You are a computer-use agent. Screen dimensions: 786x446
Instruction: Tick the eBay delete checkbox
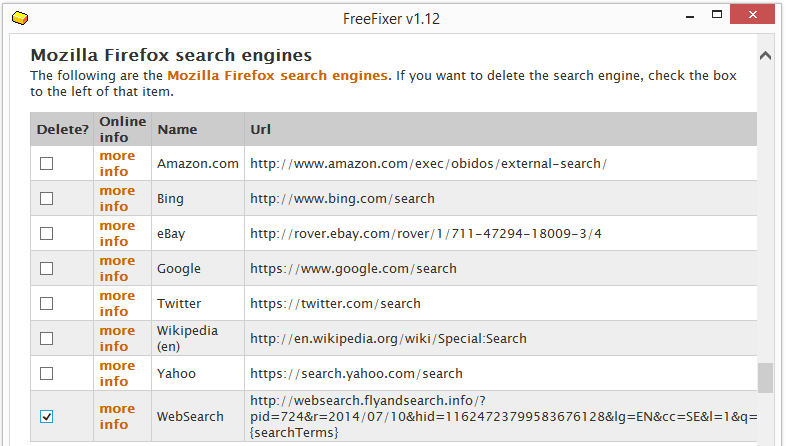pyautogui.click(x=47, y=234)
